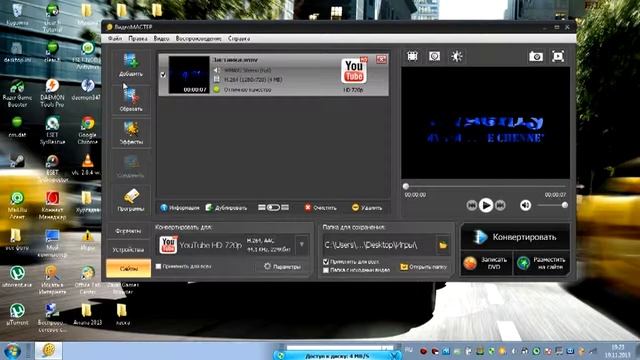Toggle the list view mode switch

tap(273, 208)
